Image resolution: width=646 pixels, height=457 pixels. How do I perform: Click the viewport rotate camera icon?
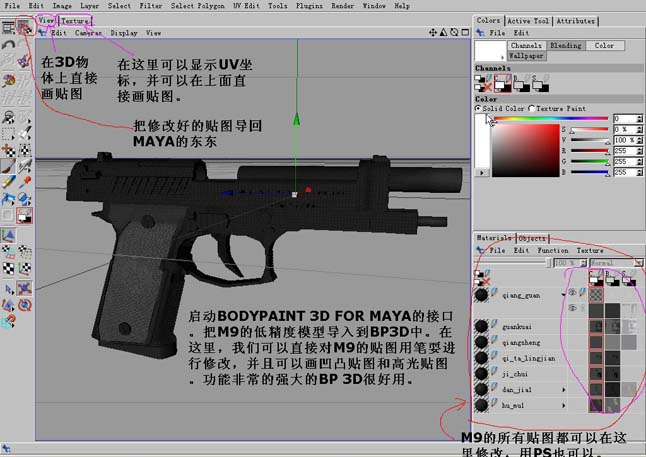click(454, 32)
